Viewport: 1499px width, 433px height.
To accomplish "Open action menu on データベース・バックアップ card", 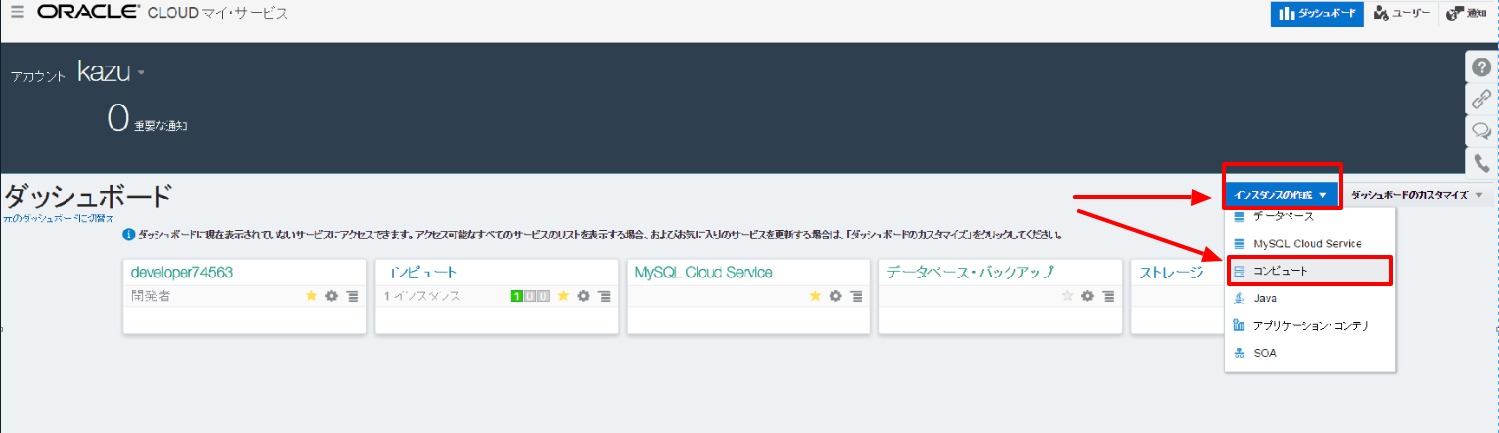I will [x=1109, y=296].
